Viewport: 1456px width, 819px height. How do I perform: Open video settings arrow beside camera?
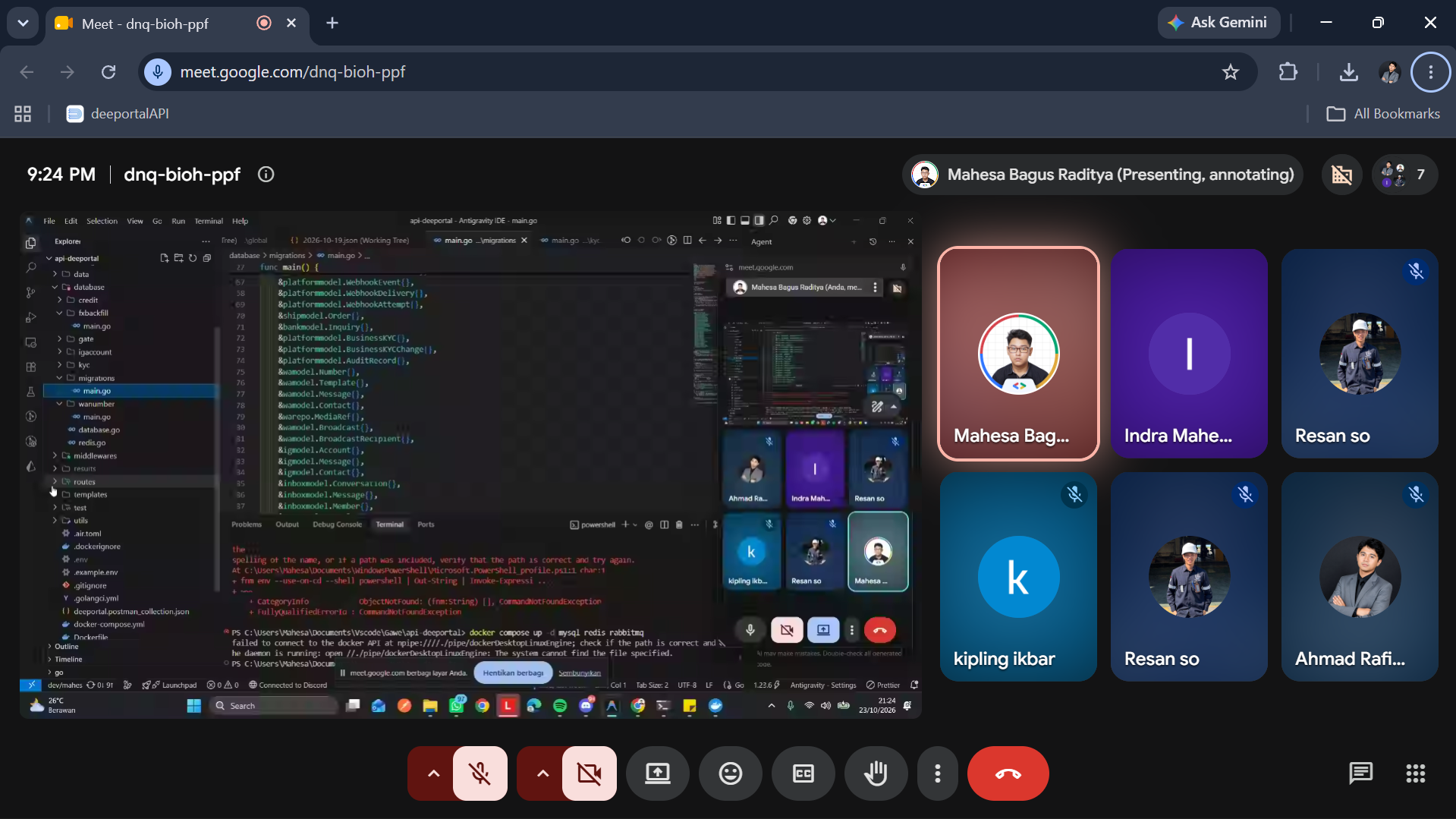(x=542, y=773)
